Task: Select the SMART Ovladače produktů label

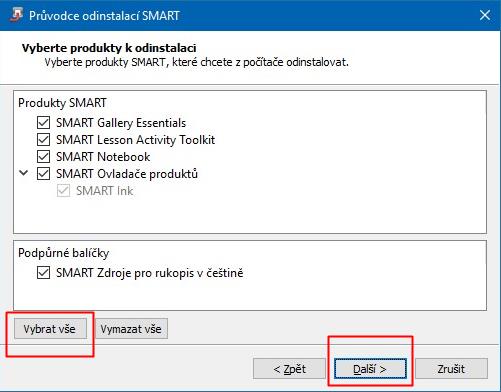Action: (127, 174)
